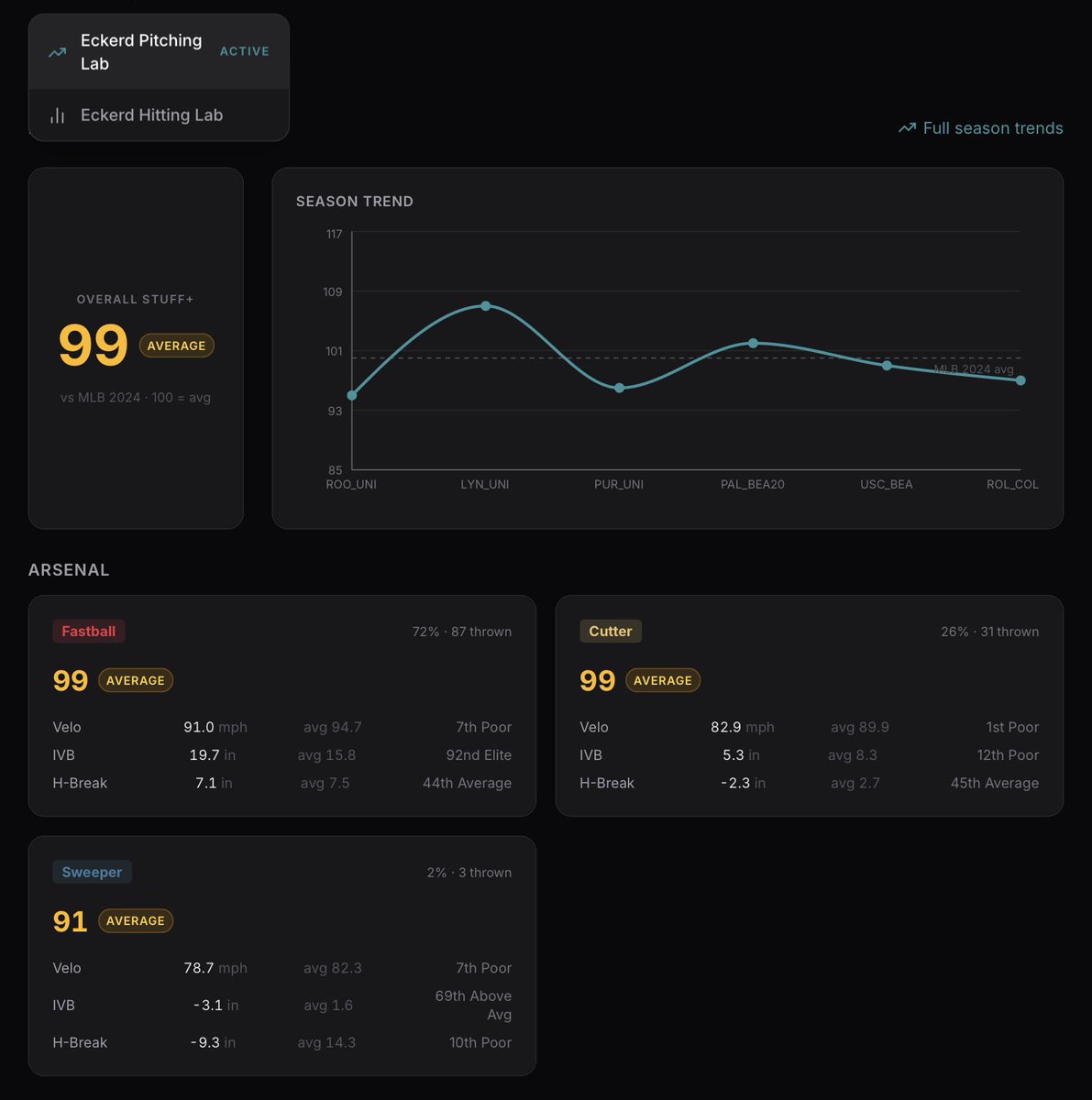Click the '69th Above Avg' percentile text
Viewport: 1092px width, 1100px height.
click(473, 1006)
